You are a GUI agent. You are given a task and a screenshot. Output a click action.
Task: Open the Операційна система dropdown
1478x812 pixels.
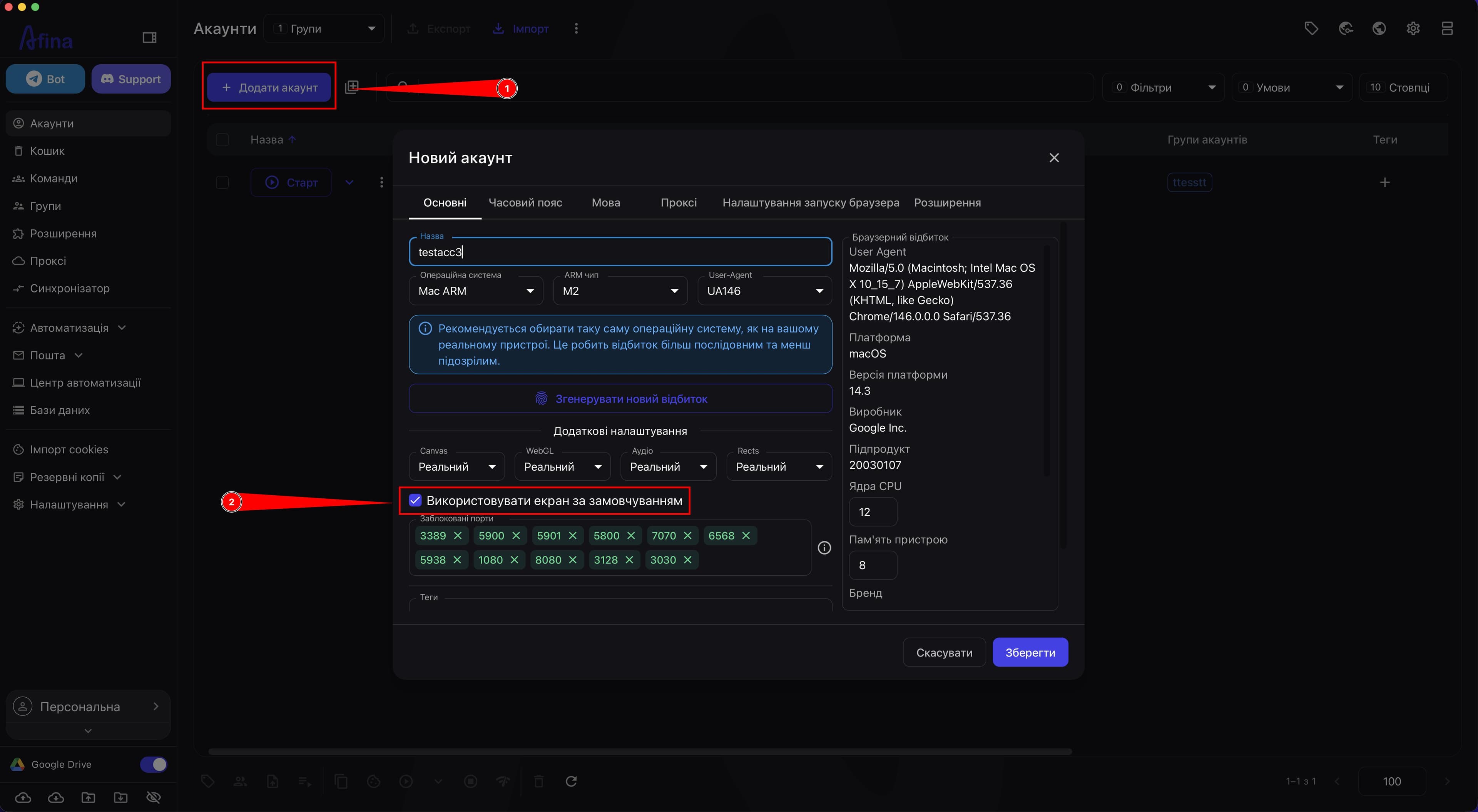476,291
